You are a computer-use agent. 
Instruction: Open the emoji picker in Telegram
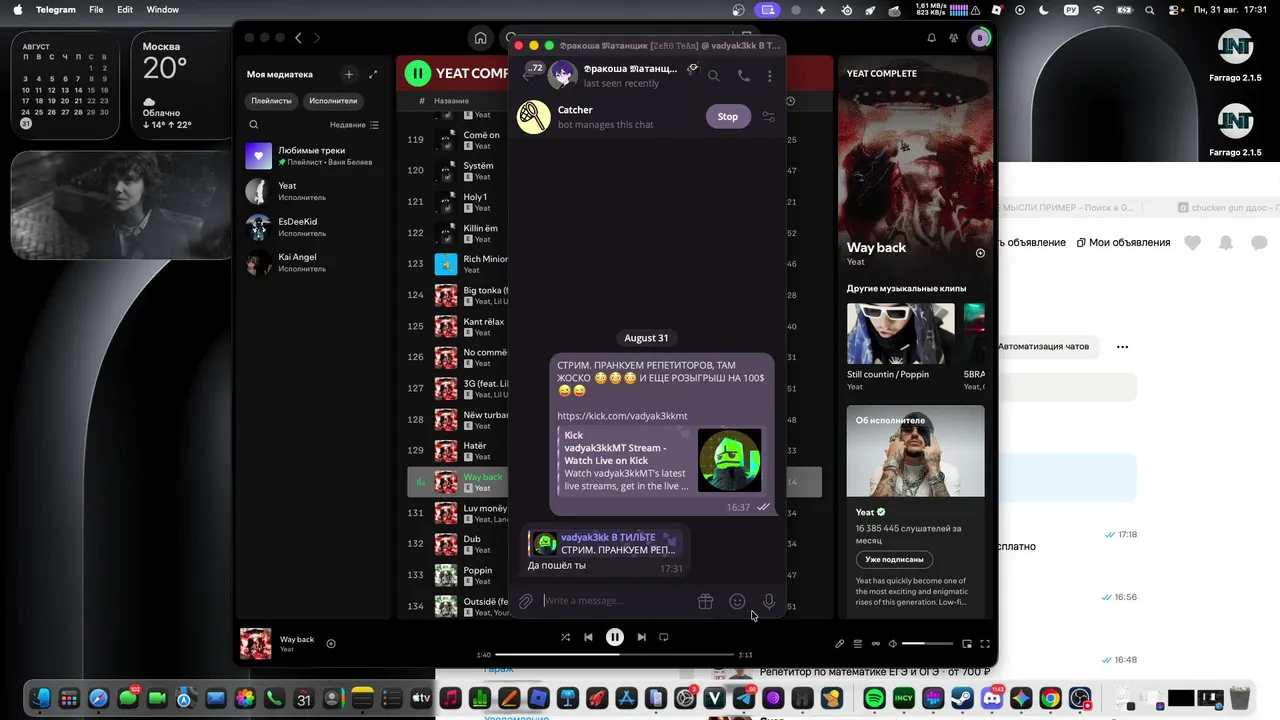(x=737, y=601)
